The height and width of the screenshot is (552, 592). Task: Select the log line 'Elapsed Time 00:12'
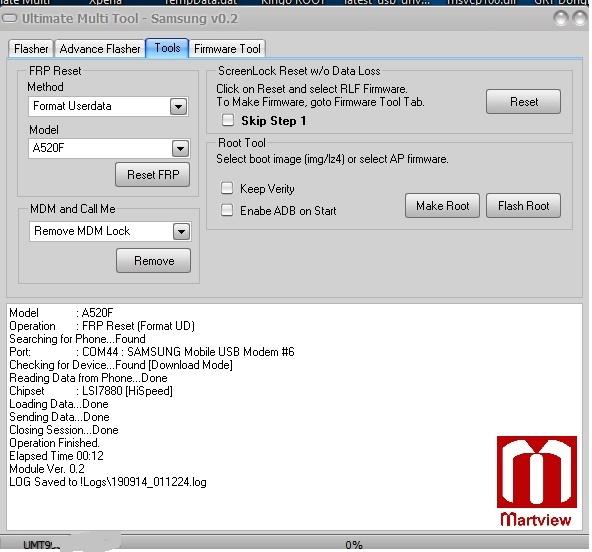56,456
